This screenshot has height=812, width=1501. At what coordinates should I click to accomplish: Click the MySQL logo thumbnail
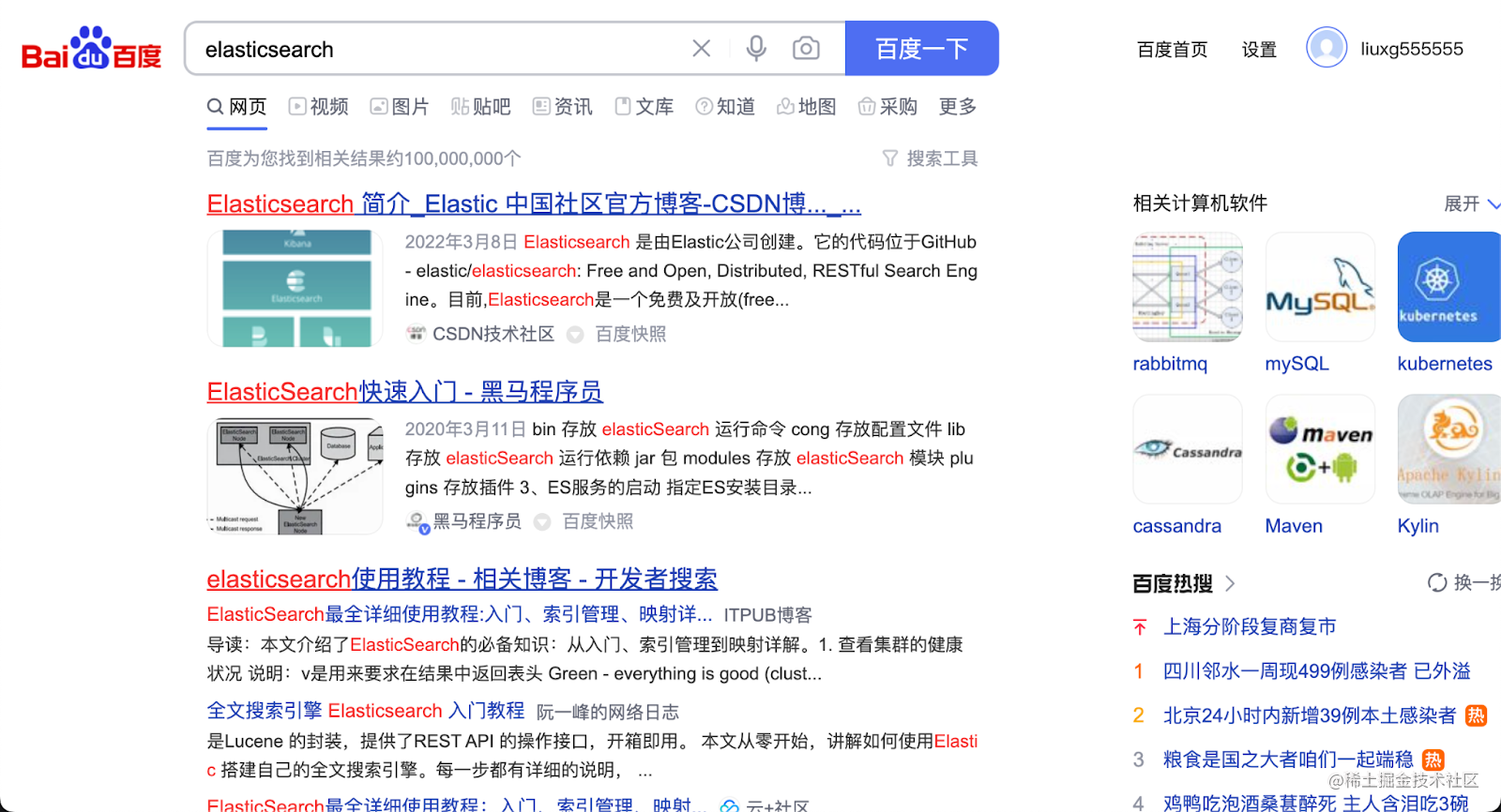1320,287
